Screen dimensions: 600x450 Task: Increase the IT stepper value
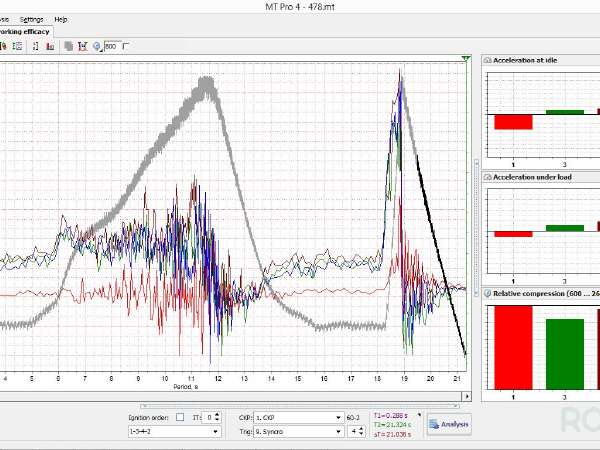[x=217, y=415]
